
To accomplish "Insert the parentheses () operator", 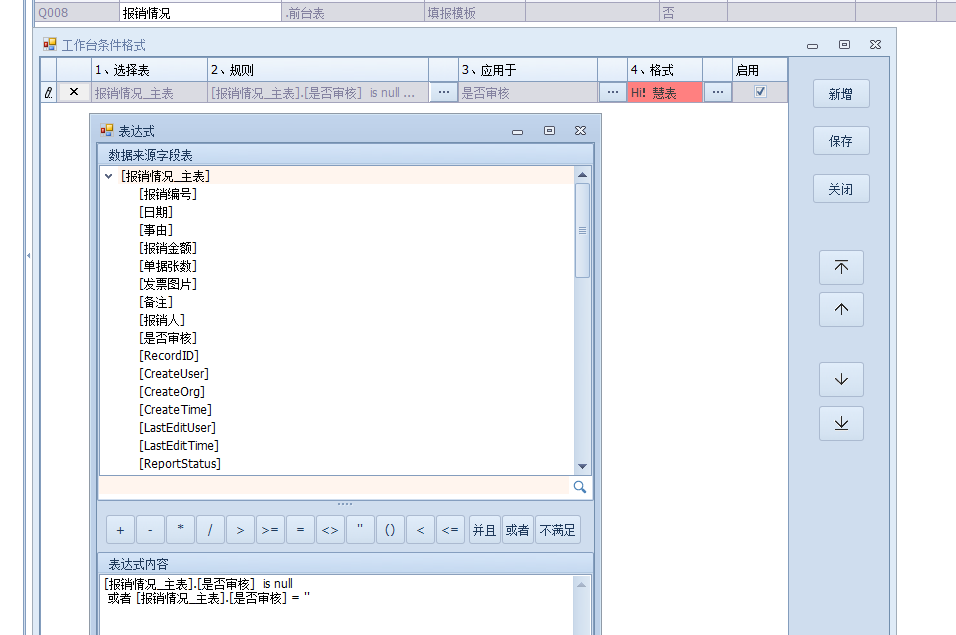I will tap(390, 530).
